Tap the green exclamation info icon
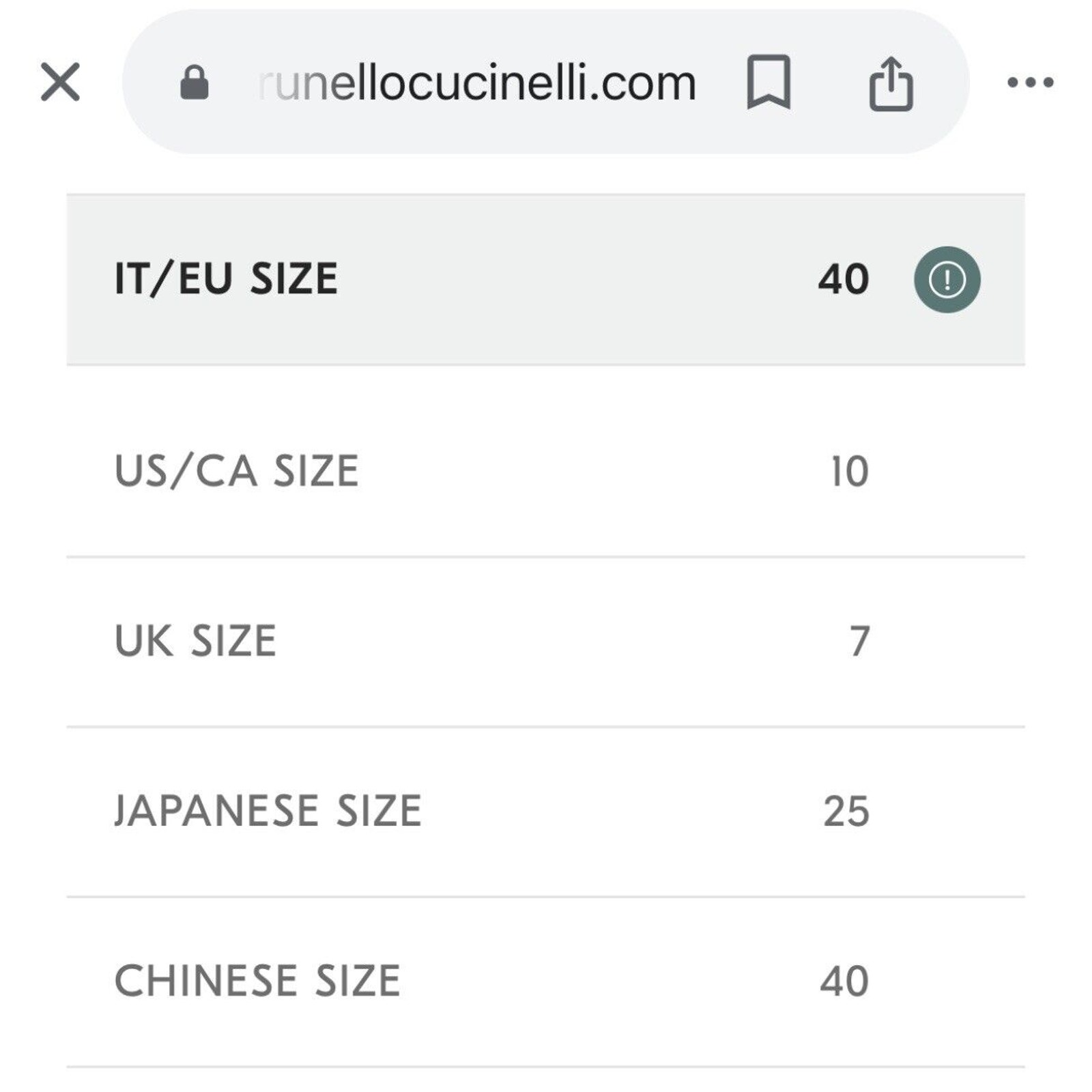 pos(947,280)
